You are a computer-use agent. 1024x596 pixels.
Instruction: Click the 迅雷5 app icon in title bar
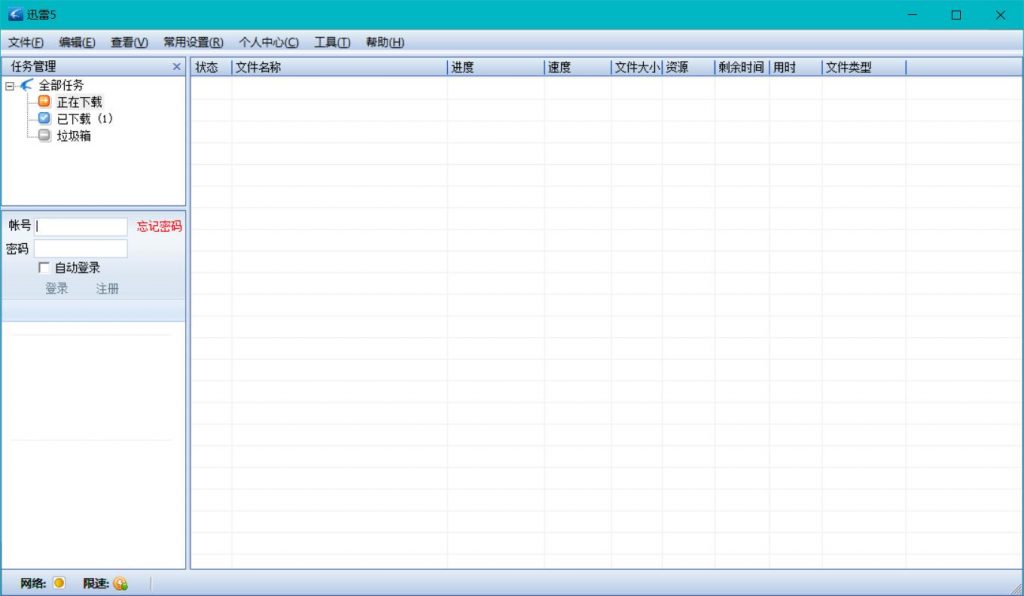pyautogui.click(x=15, y=14)
